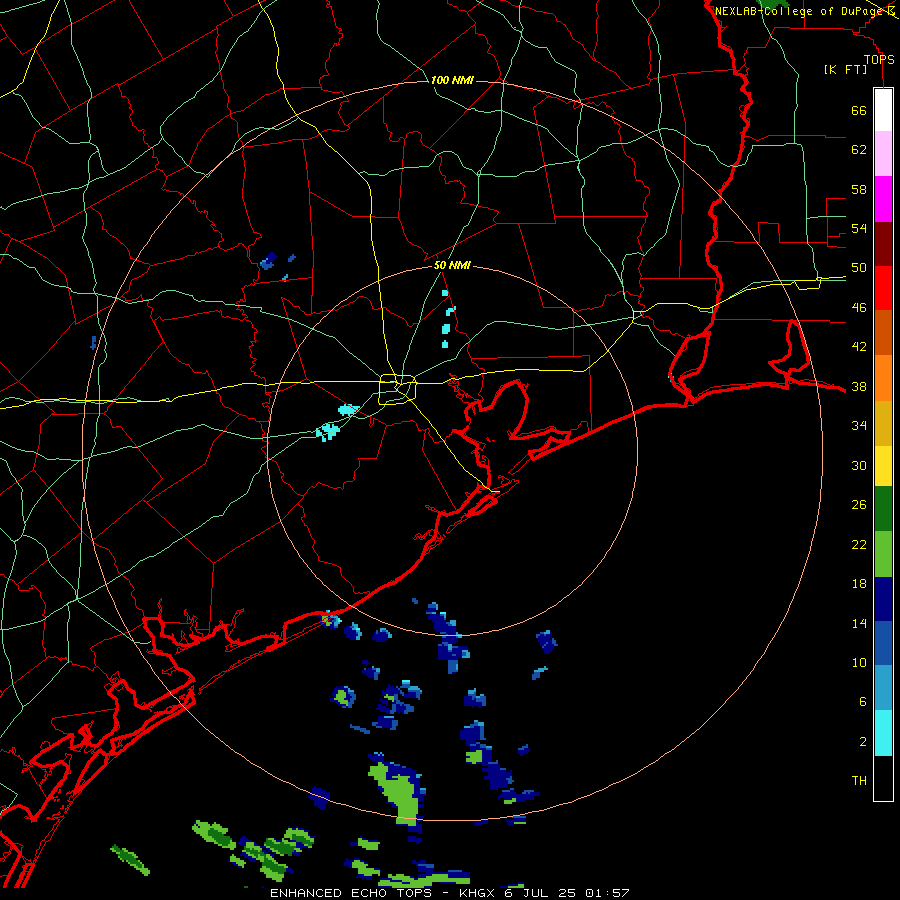Click the '6 JUL 25' date in caption
The height and width of the screenshot is (900, 900).
pyautogui.click(x=540, y=893)
